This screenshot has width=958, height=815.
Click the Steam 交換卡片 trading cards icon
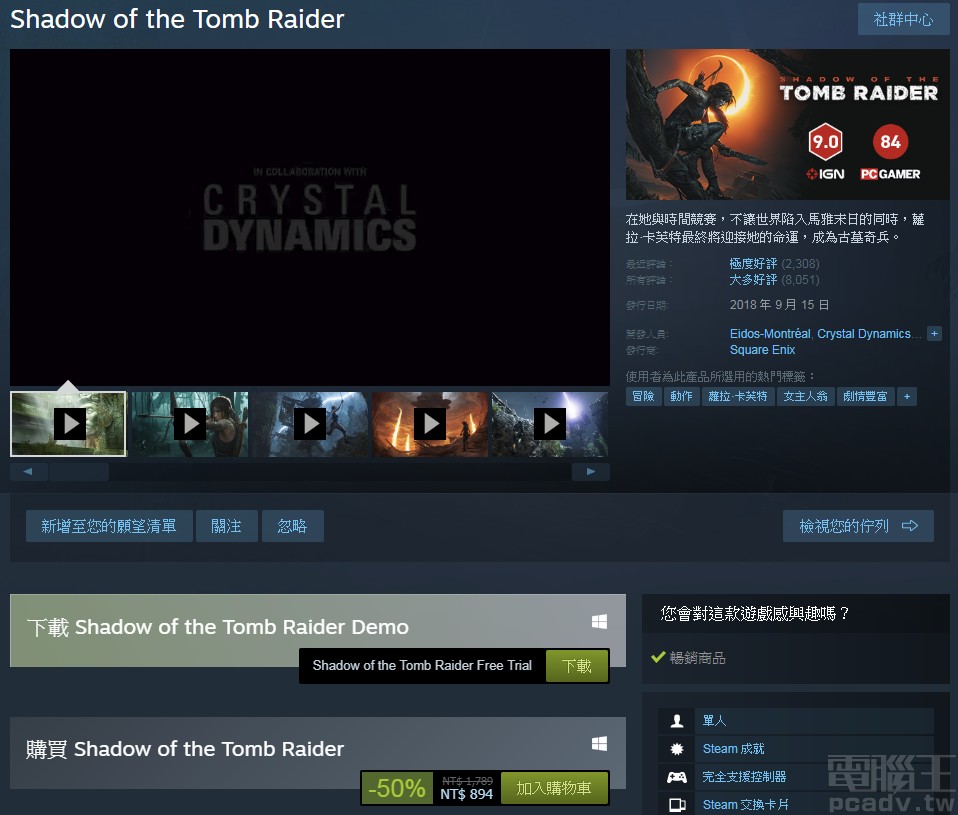(677, 804)
